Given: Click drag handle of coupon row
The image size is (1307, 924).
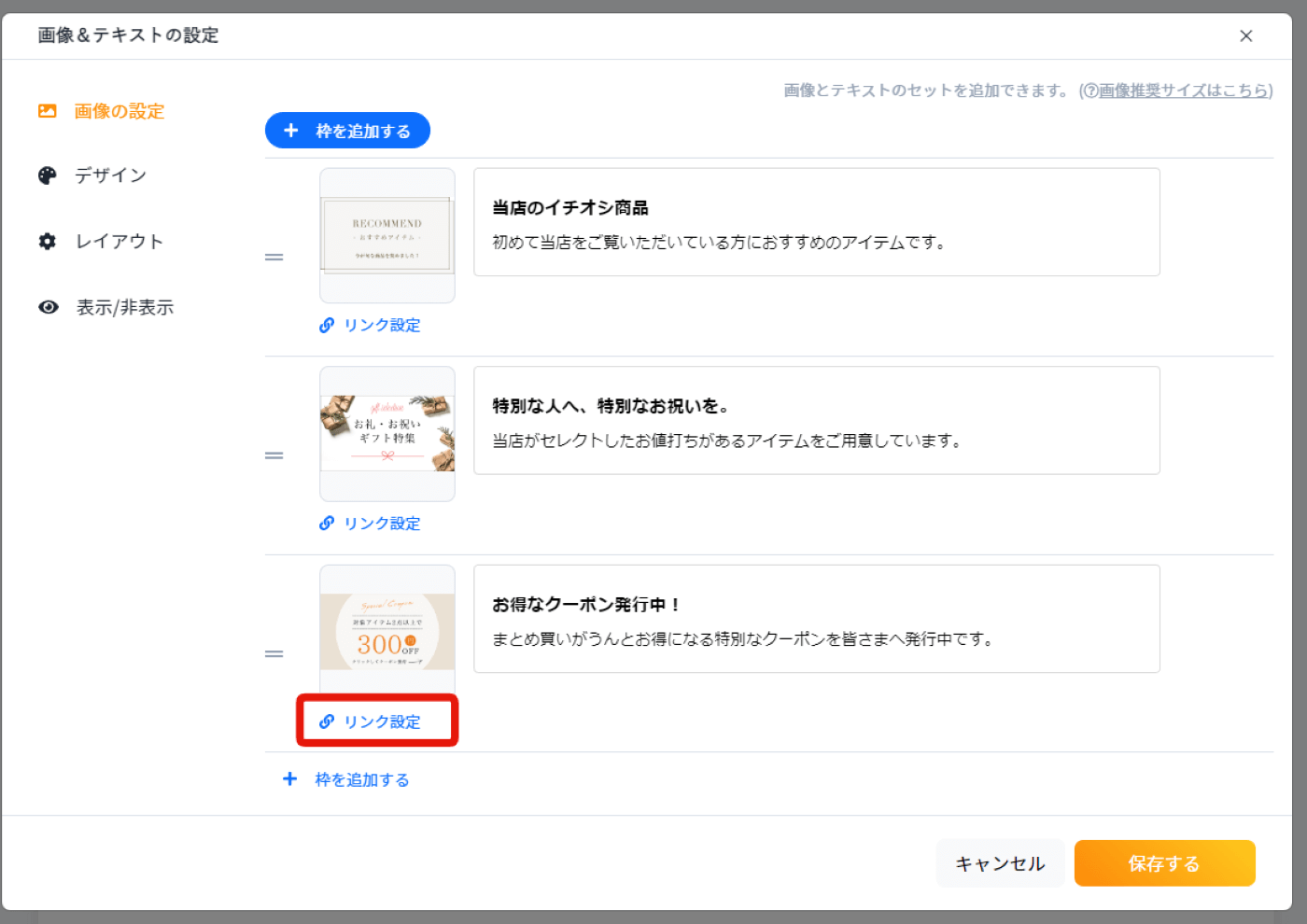Looking at the screenshot, I should pyautogui.click(x=274, y=653).
